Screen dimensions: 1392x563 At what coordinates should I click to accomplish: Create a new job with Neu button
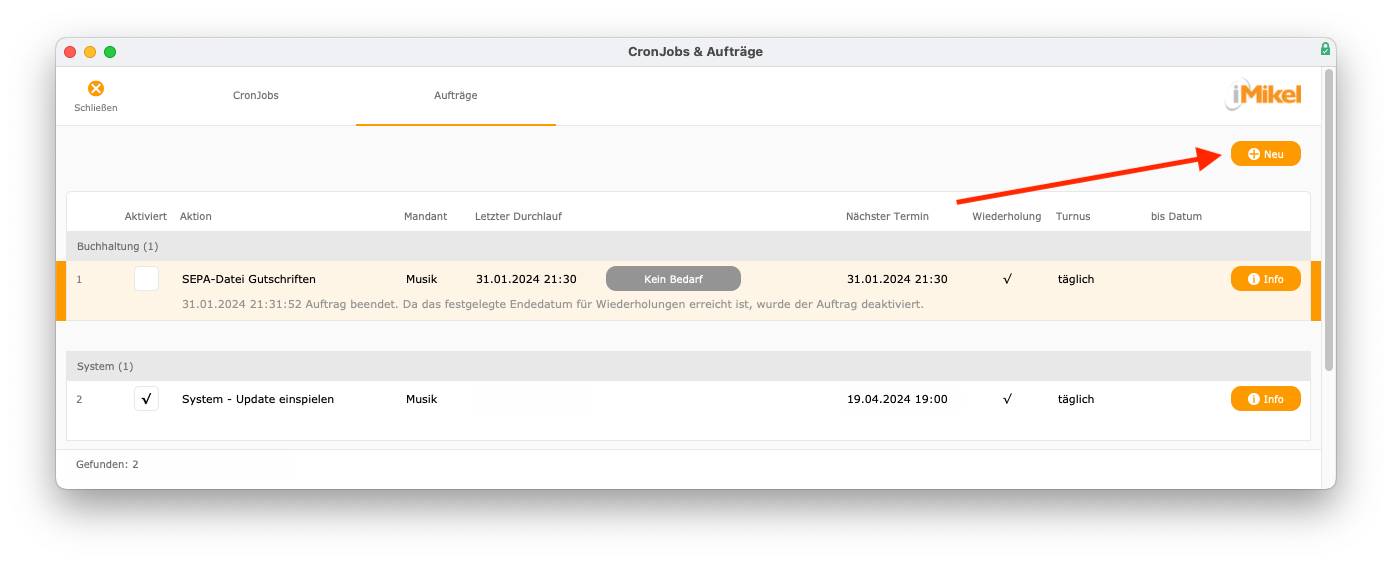(1265, 154)
